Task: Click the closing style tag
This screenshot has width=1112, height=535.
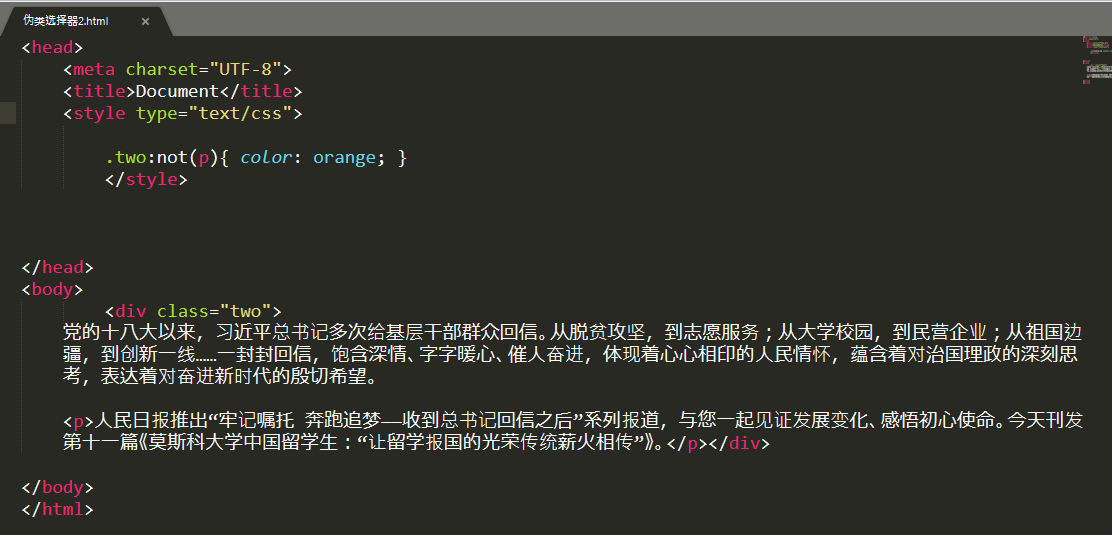Action: tap(147, 180)
